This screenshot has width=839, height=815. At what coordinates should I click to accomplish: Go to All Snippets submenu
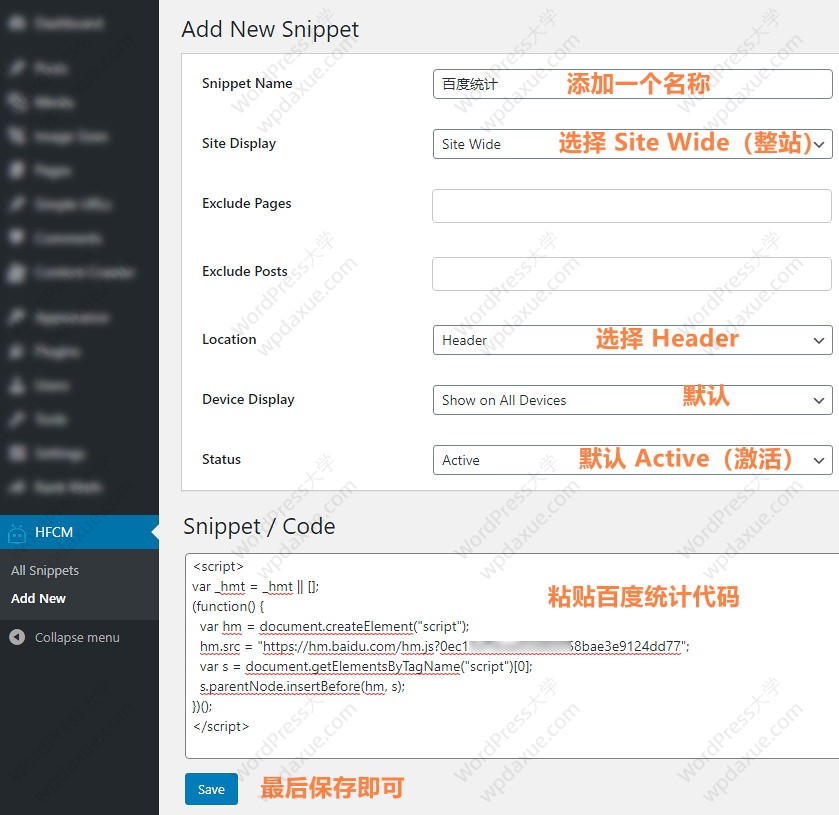[x=45, y=570]
